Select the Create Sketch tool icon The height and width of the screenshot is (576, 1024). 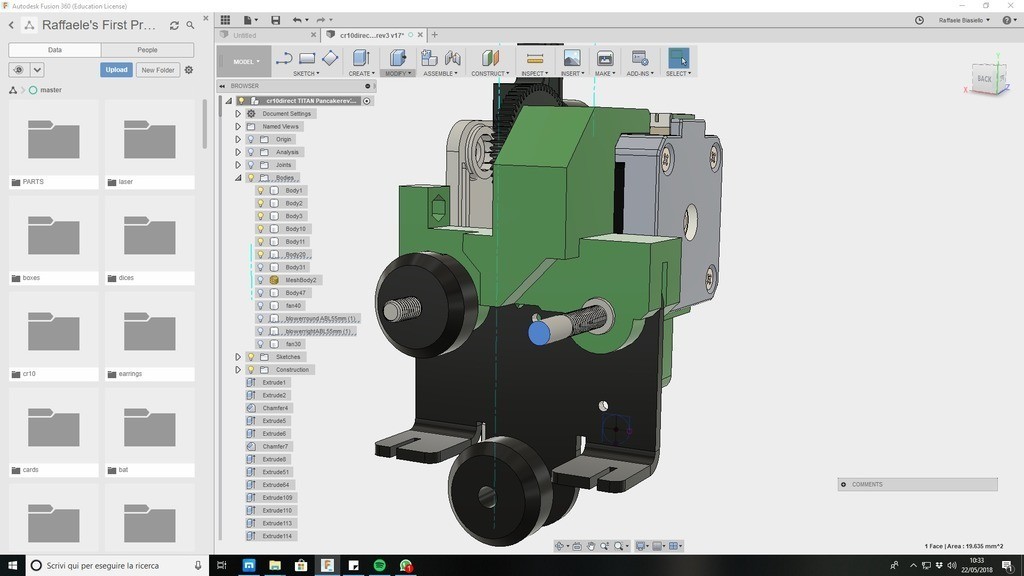point(284,59)
